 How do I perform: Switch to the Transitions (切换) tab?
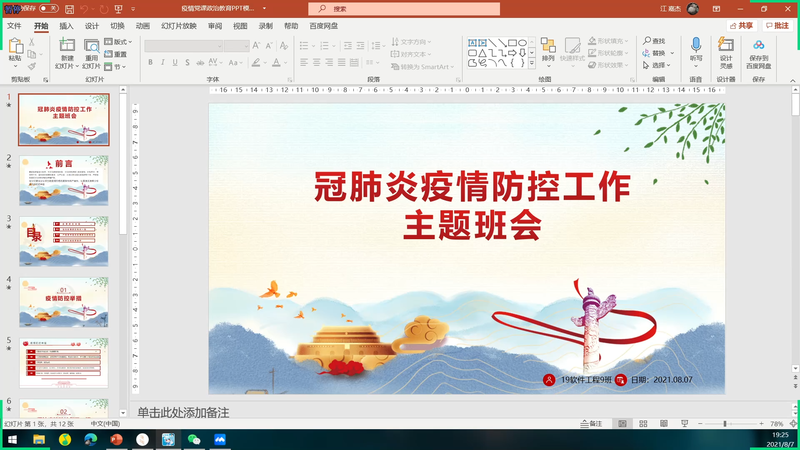coord(117,26)
